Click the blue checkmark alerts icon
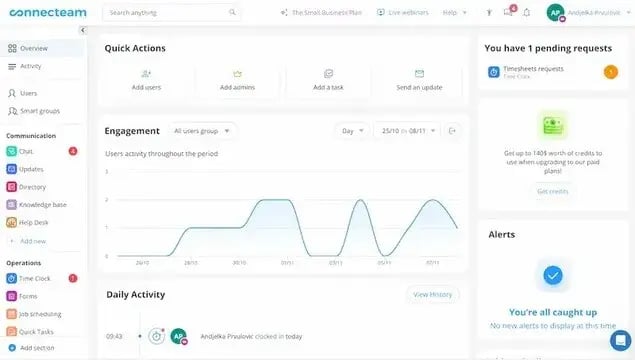 pyautogui.click(x=553, y=275)
